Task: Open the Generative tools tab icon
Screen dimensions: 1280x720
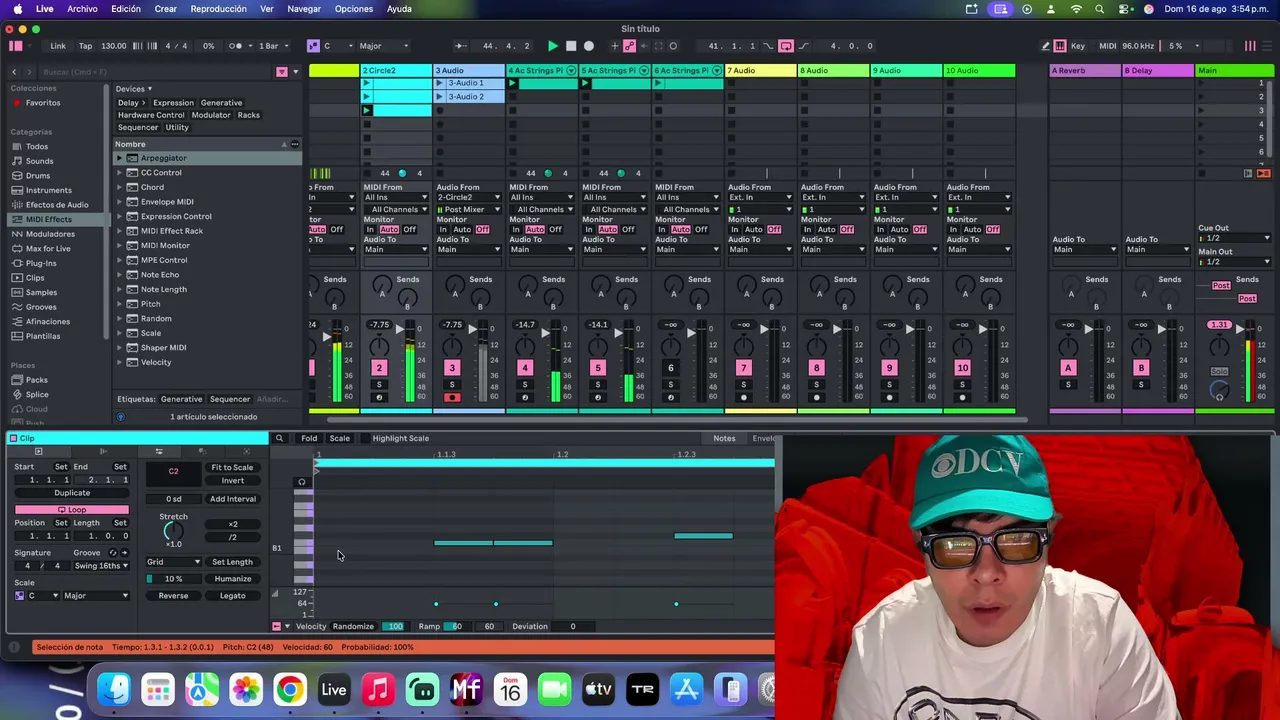Action: click(246, 451)
